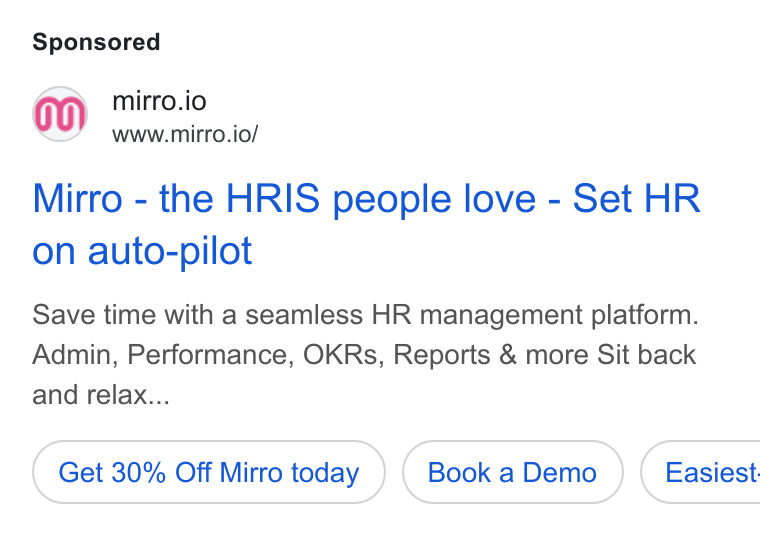This screenshot has height=536, width=760.
Task: Click the www.mirro.io/ URL text
Action: tap(185, 134)
